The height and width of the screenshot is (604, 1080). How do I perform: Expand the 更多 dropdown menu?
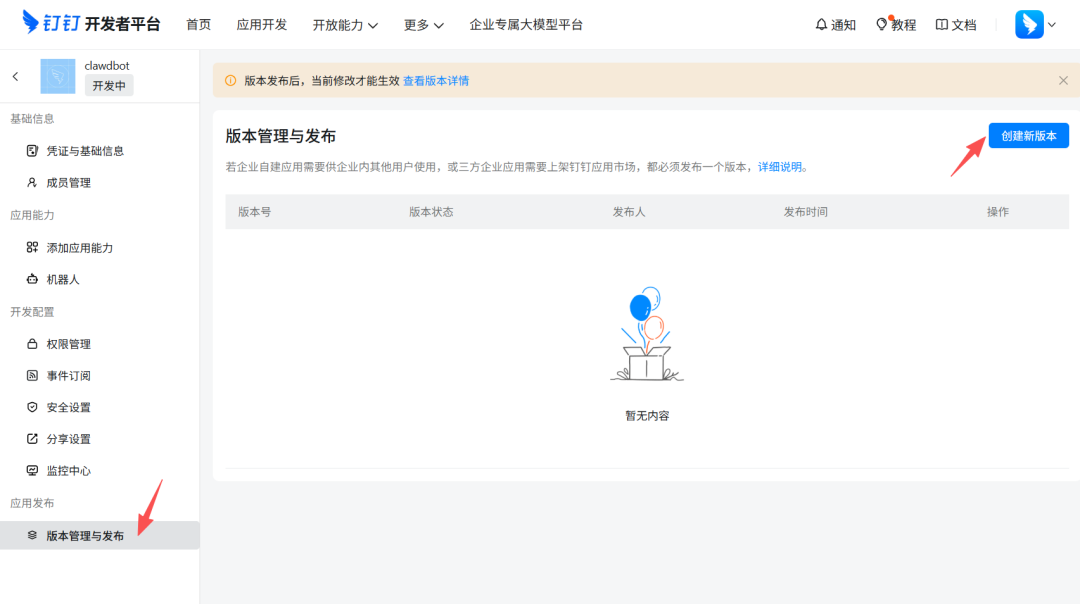[424, 25]
